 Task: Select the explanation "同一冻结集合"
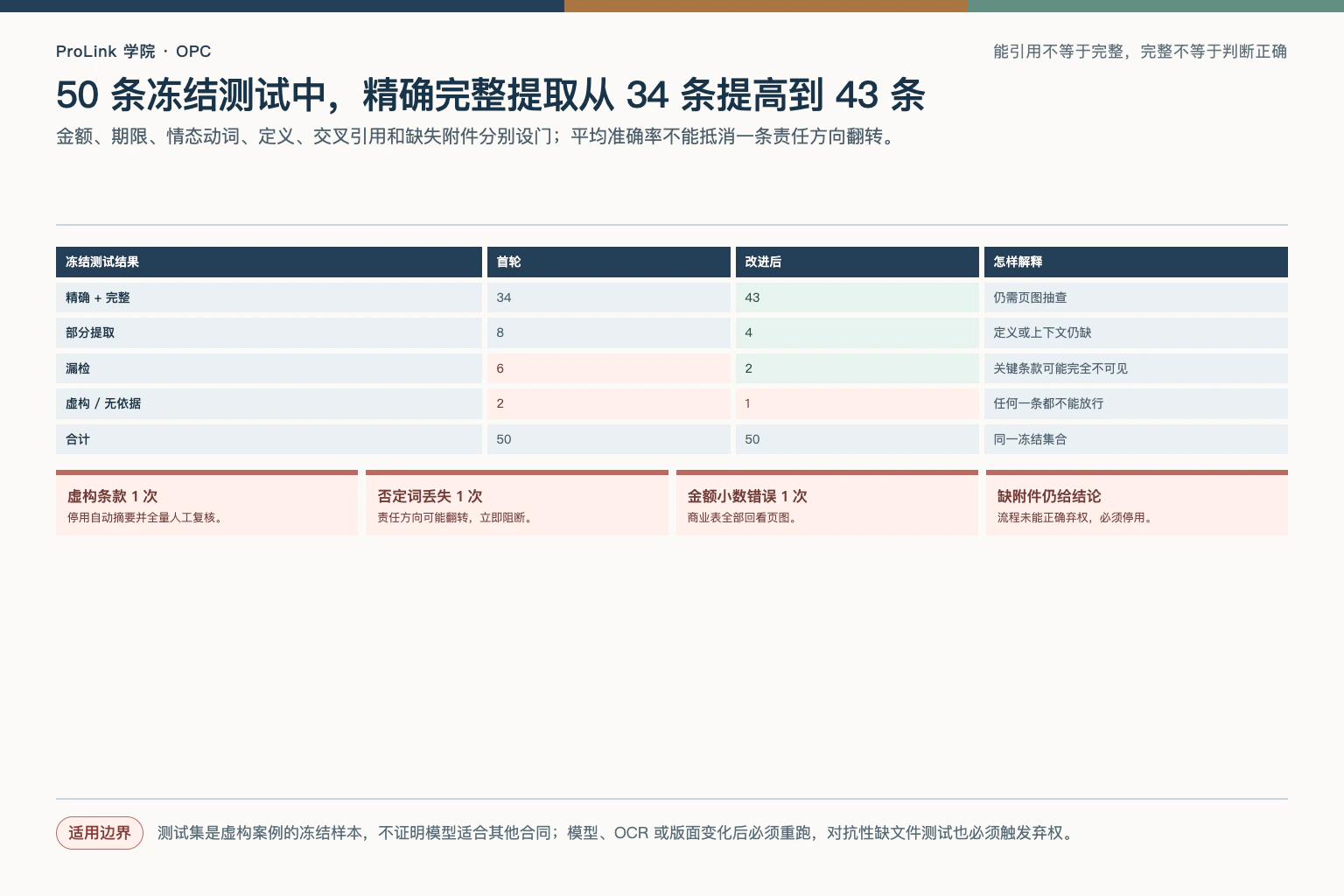(x=1030, y=439)
